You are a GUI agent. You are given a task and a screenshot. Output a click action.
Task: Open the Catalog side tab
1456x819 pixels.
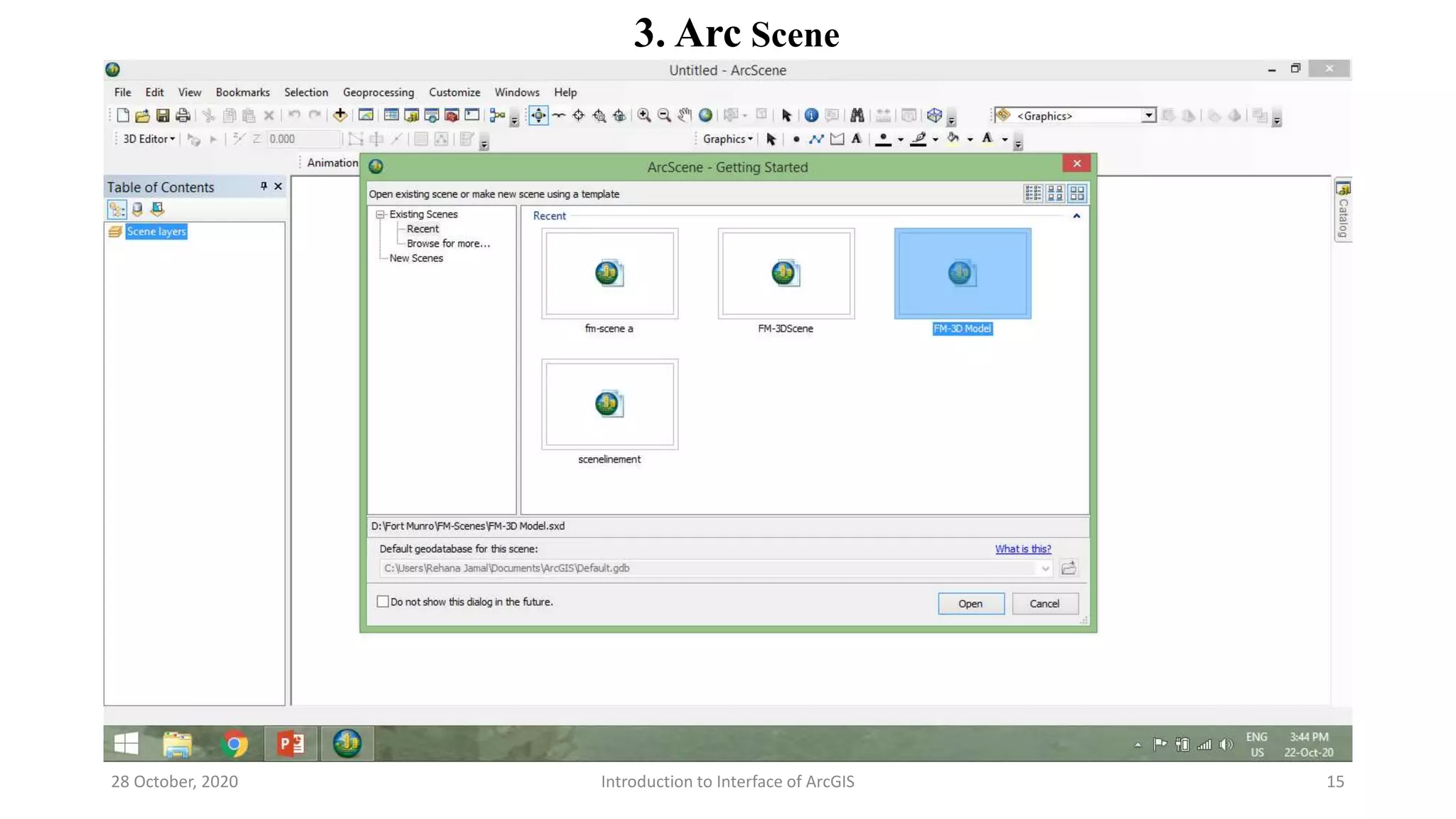[1342, 210]
